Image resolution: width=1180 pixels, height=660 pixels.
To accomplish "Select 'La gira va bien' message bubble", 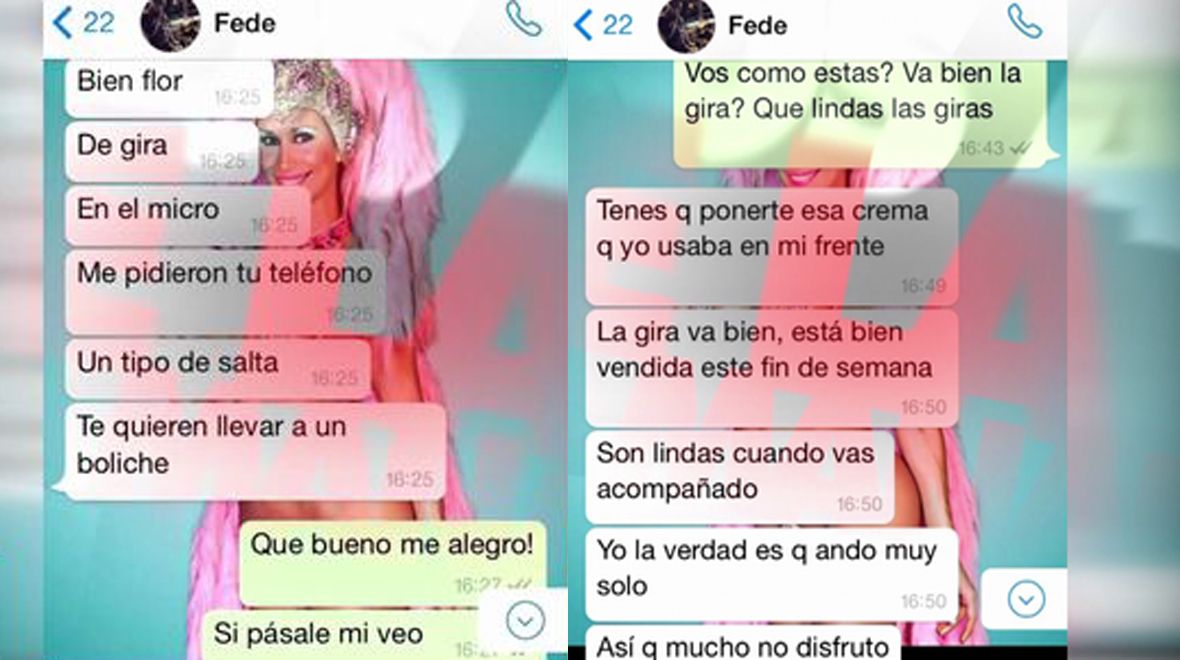I will coord(771,369).
